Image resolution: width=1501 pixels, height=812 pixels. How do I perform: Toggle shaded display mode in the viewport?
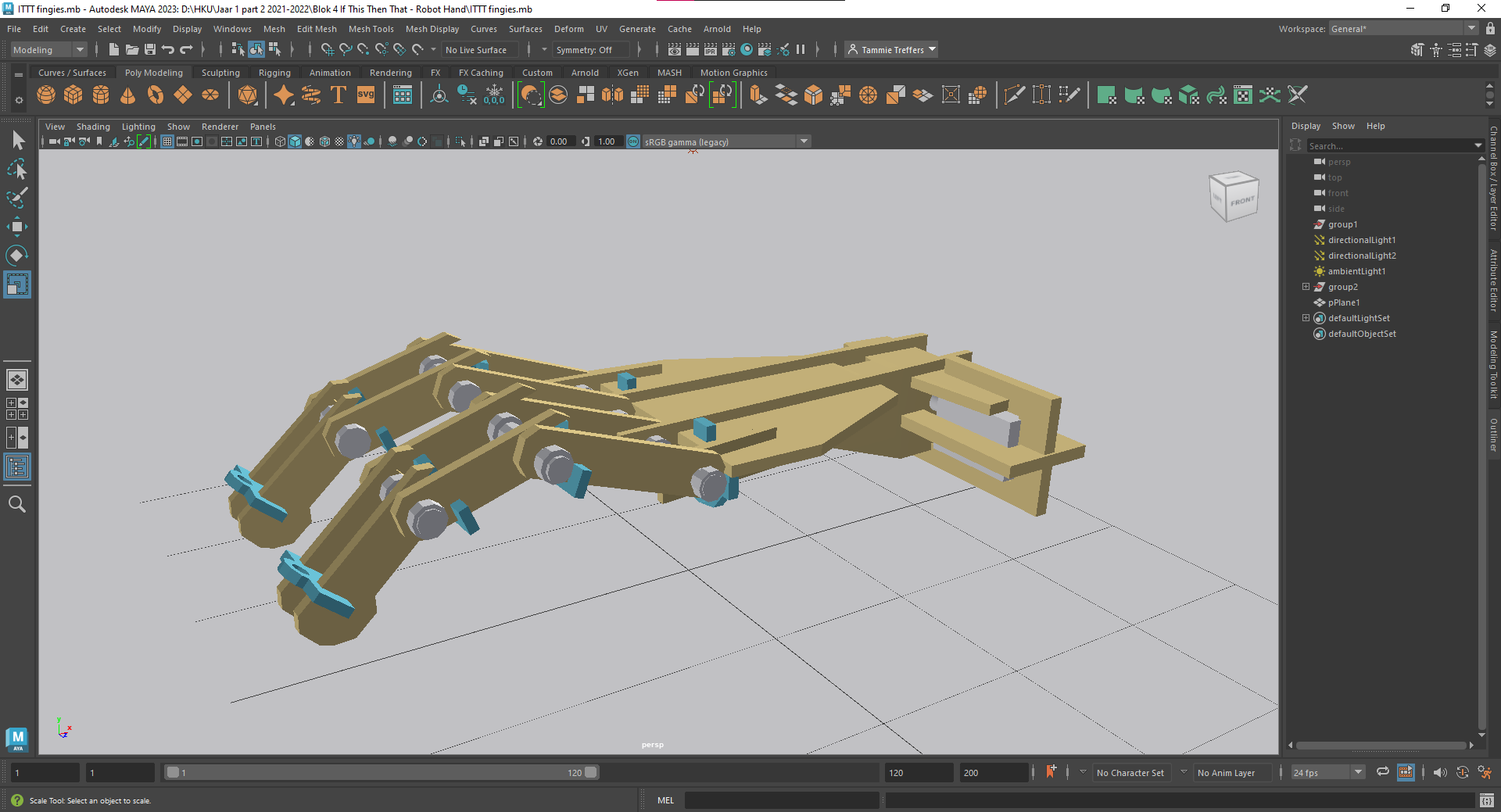coord(295,141)
